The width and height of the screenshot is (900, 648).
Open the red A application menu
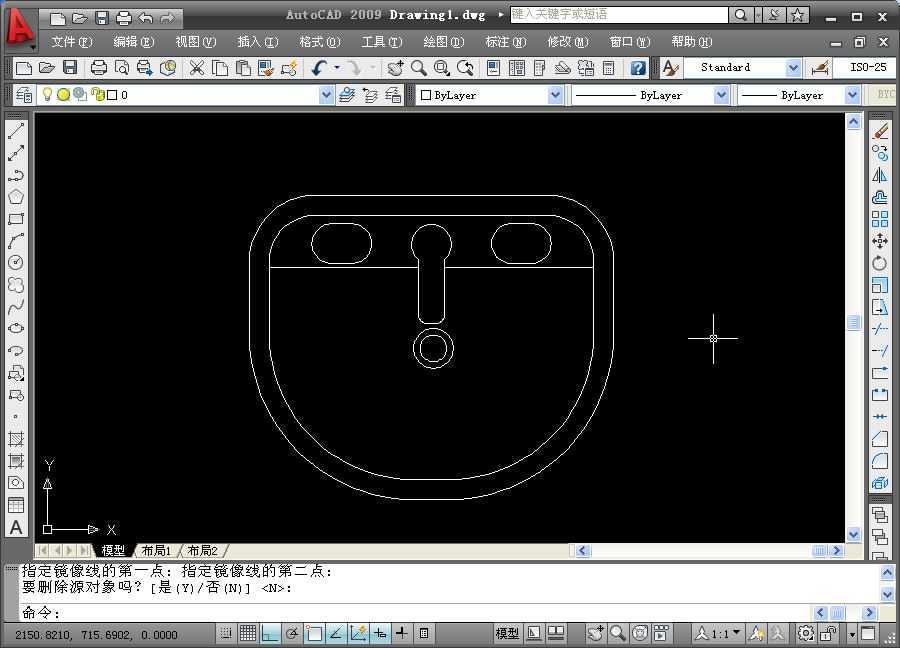[x=20, y=28]
